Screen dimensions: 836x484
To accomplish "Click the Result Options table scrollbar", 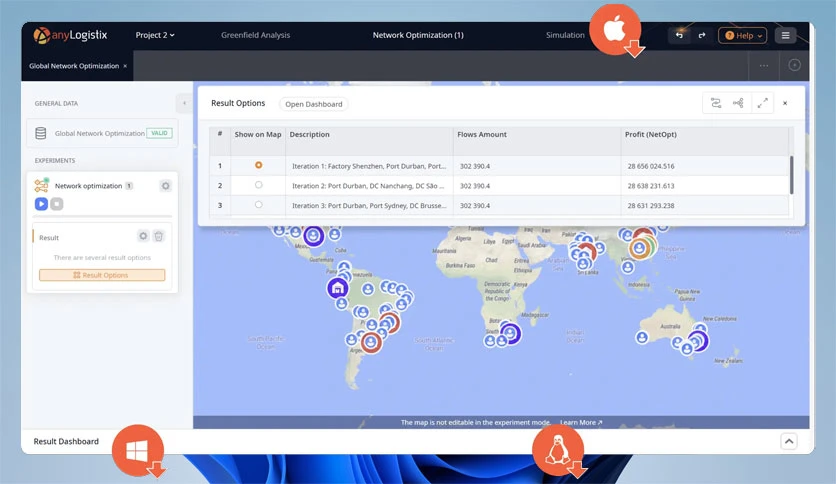I will click(791, 175).
